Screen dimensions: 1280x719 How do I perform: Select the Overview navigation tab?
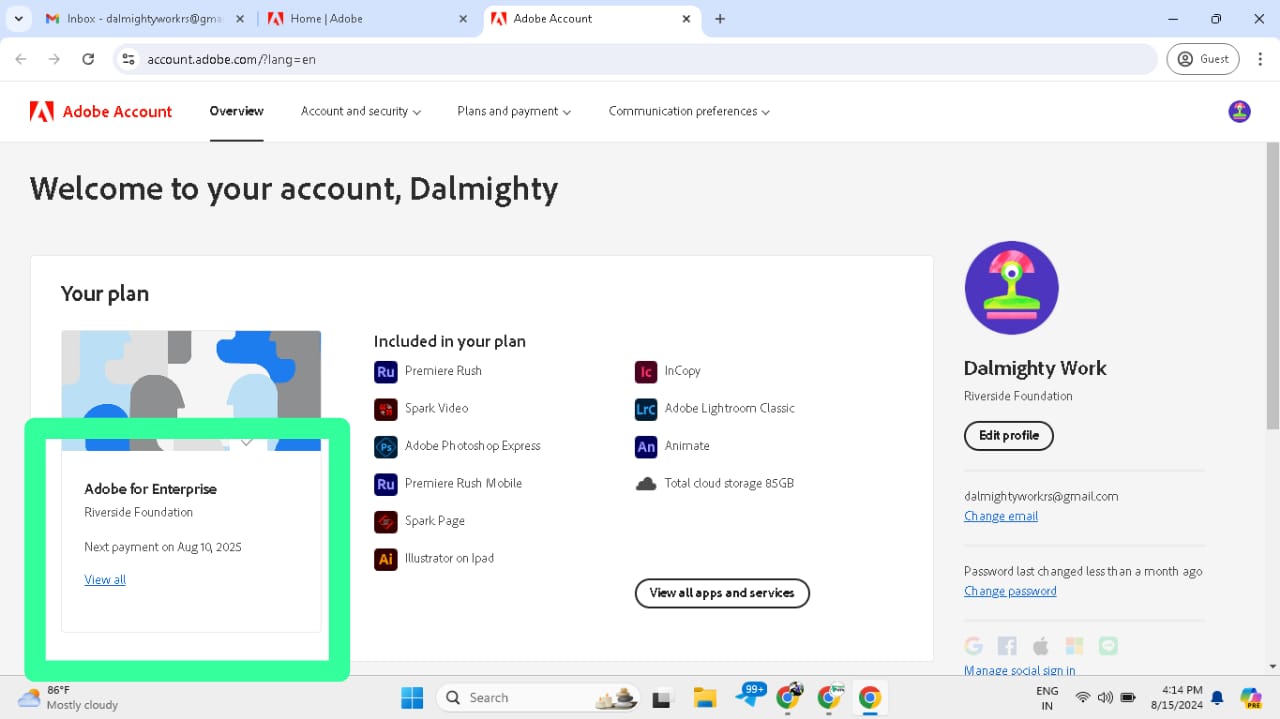(x=237, y=111)
